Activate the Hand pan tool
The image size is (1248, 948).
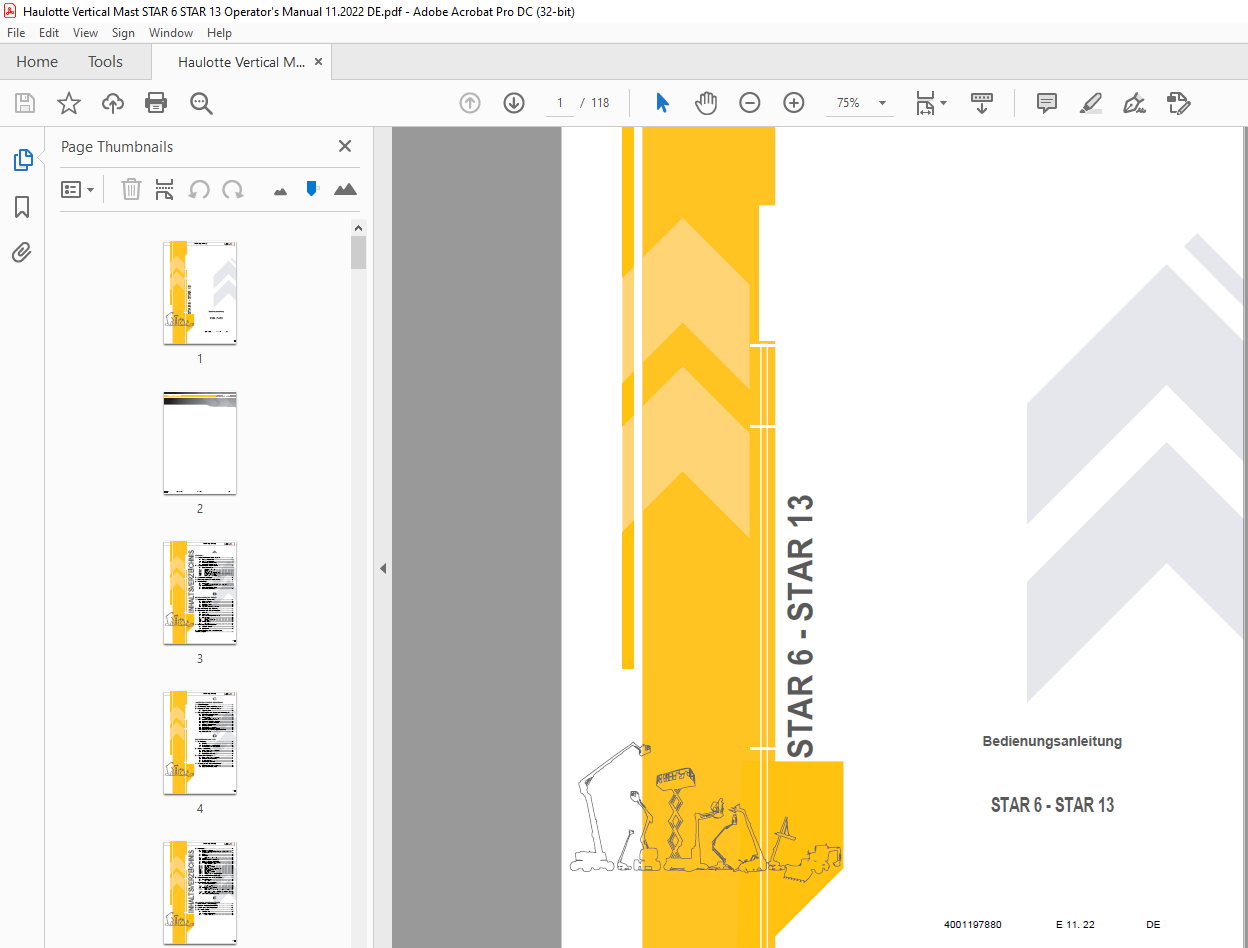coord(706,103)
